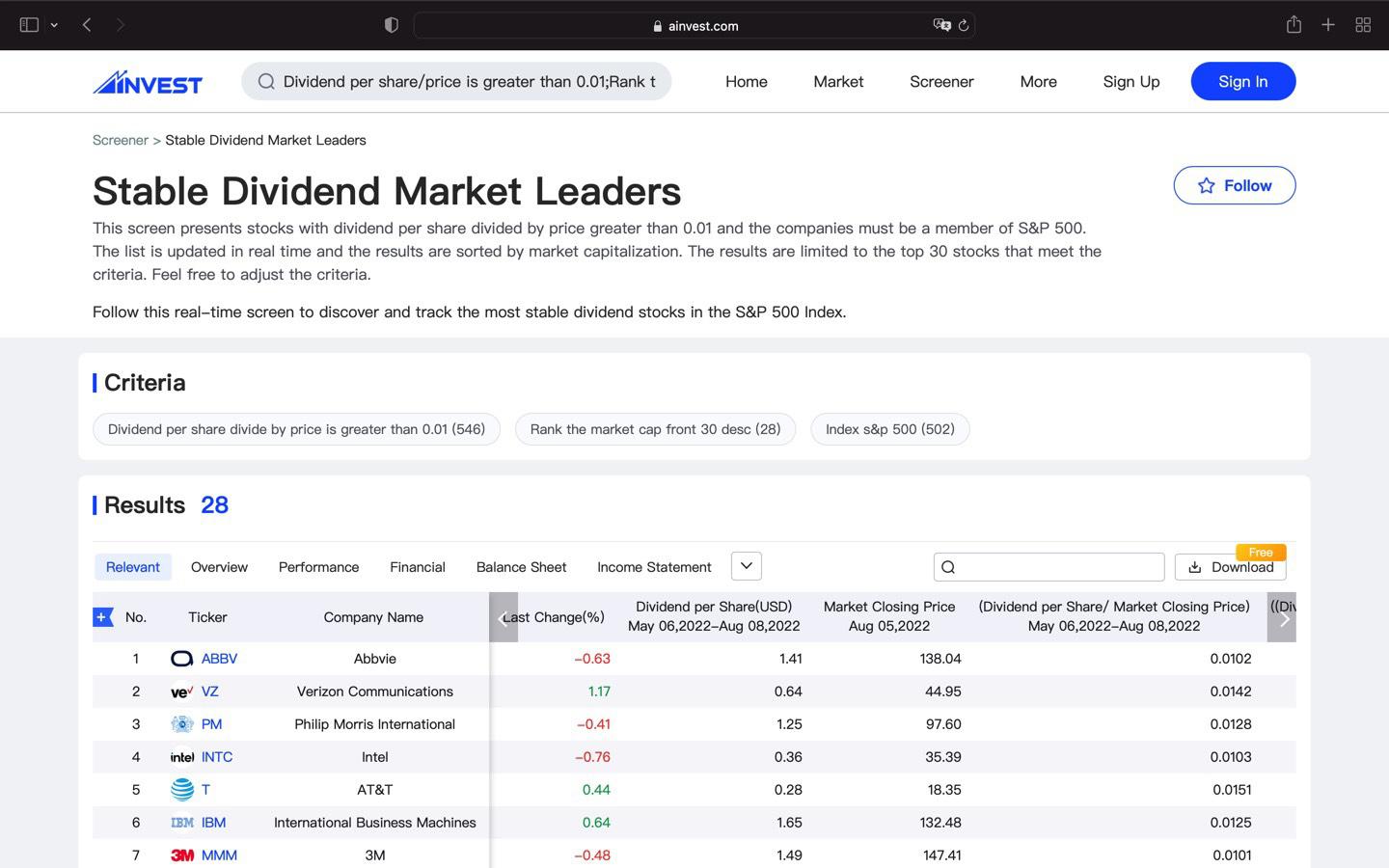Click the Intel logo in row 4
Screen dimensions: 1389x868
coord(181,757)
